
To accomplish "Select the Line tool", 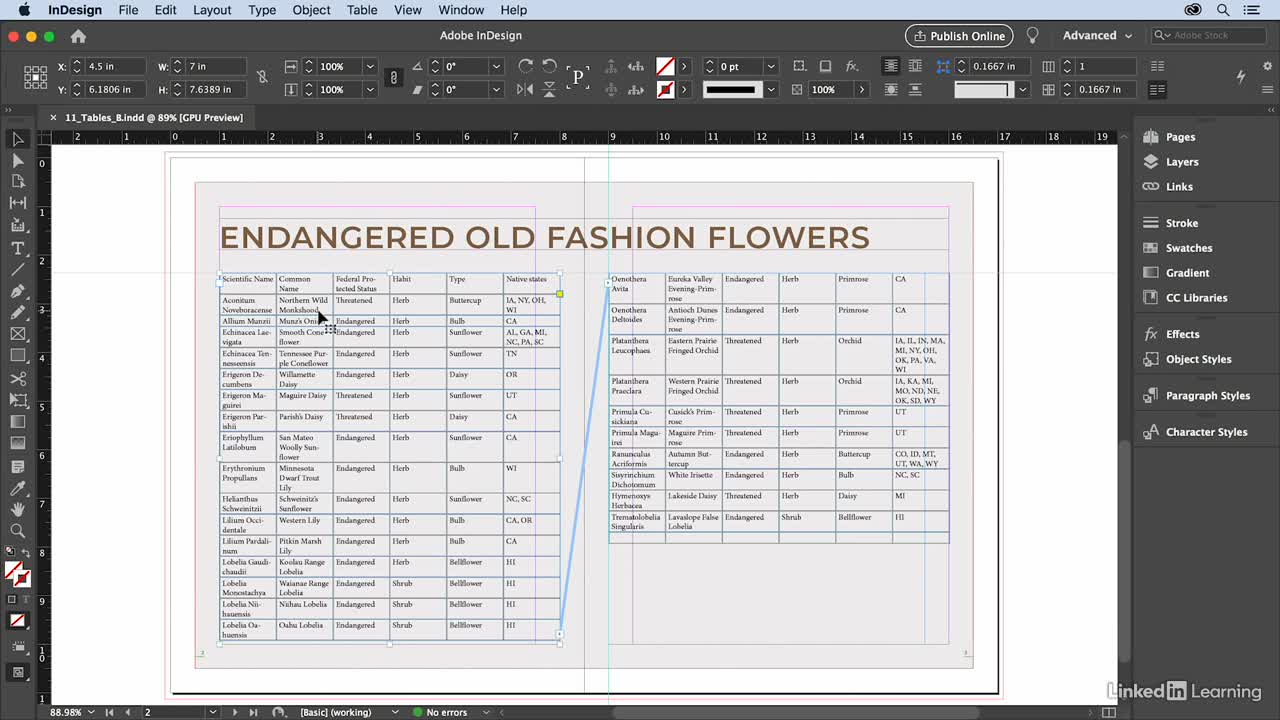I will [17, 270].
